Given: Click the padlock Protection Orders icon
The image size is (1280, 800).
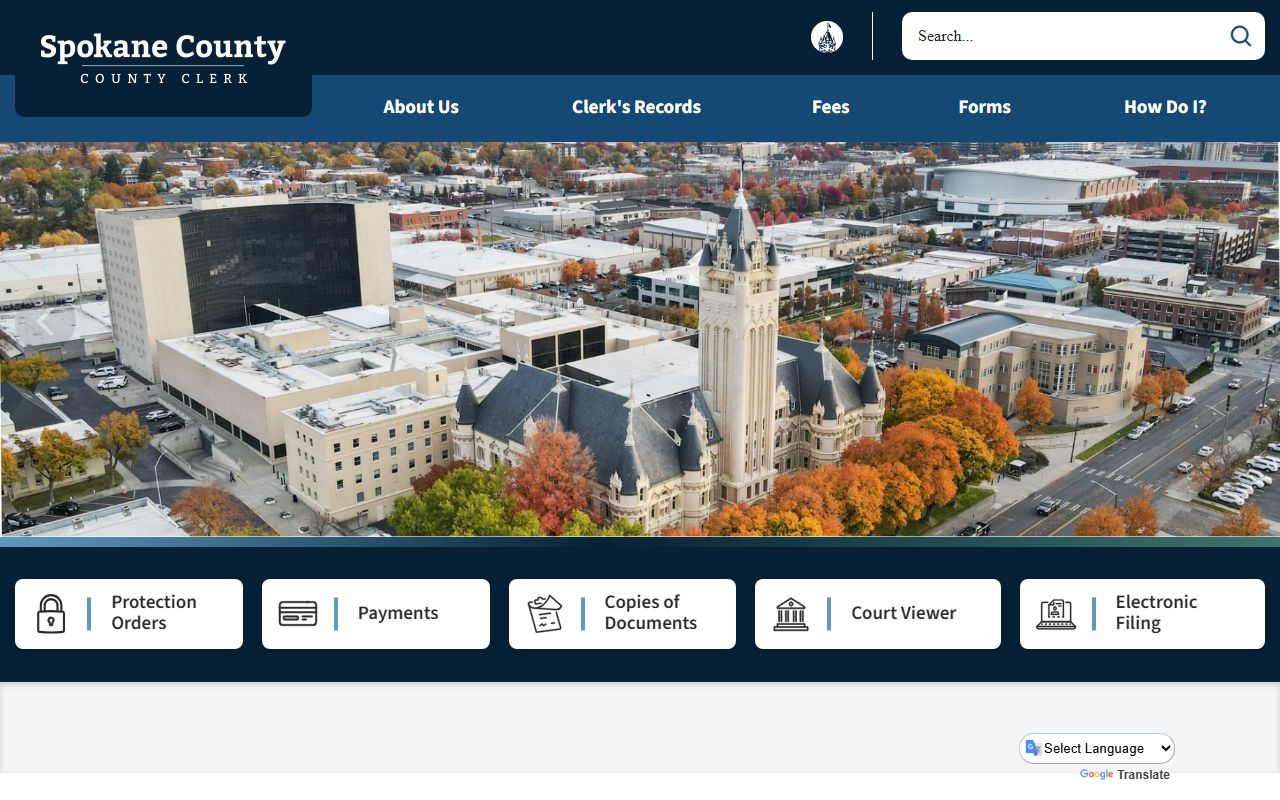Looking at the screenshot, I should 51,614.
